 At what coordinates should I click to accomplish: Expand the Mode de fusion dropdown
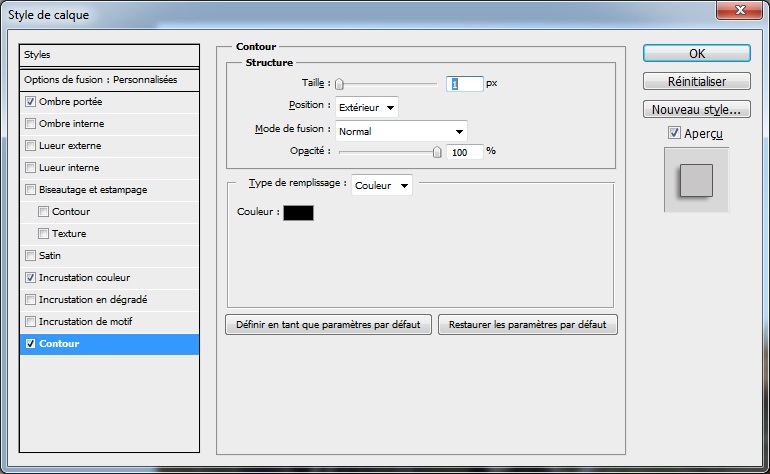tap(401, 131)
